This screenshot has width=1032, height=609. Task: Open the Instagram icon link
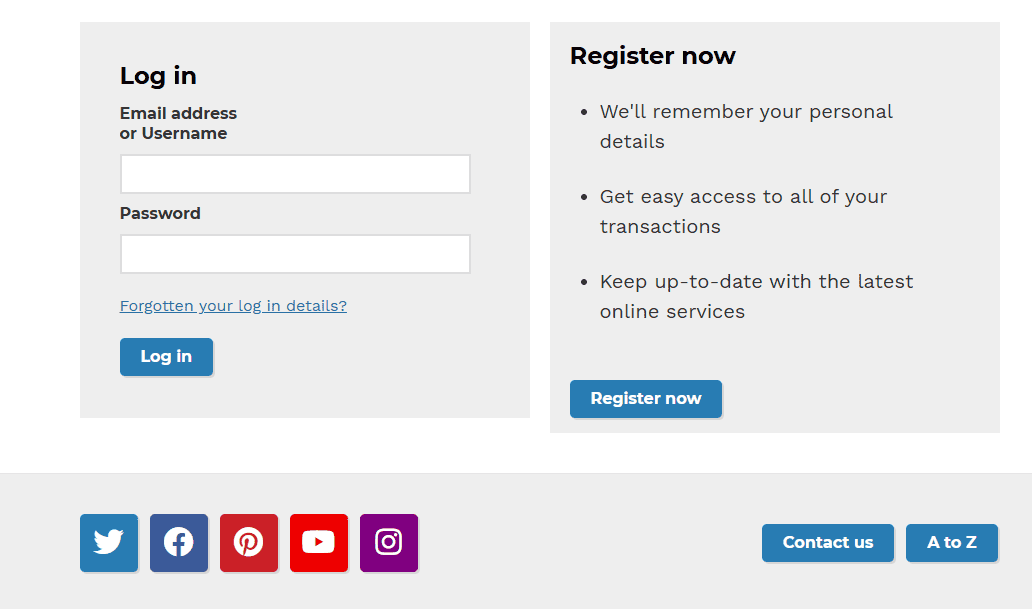(389, 543)
